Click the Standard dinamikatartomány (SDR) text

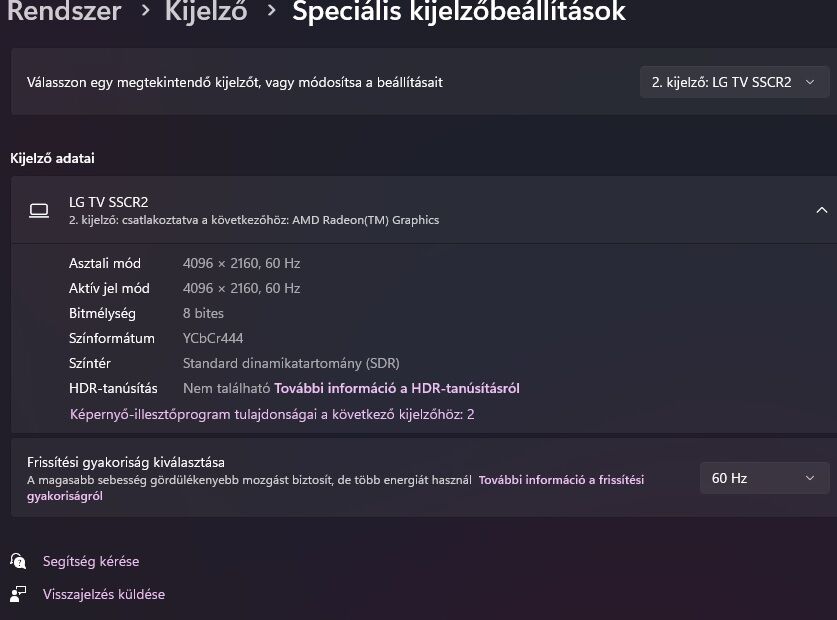point(291,363)
